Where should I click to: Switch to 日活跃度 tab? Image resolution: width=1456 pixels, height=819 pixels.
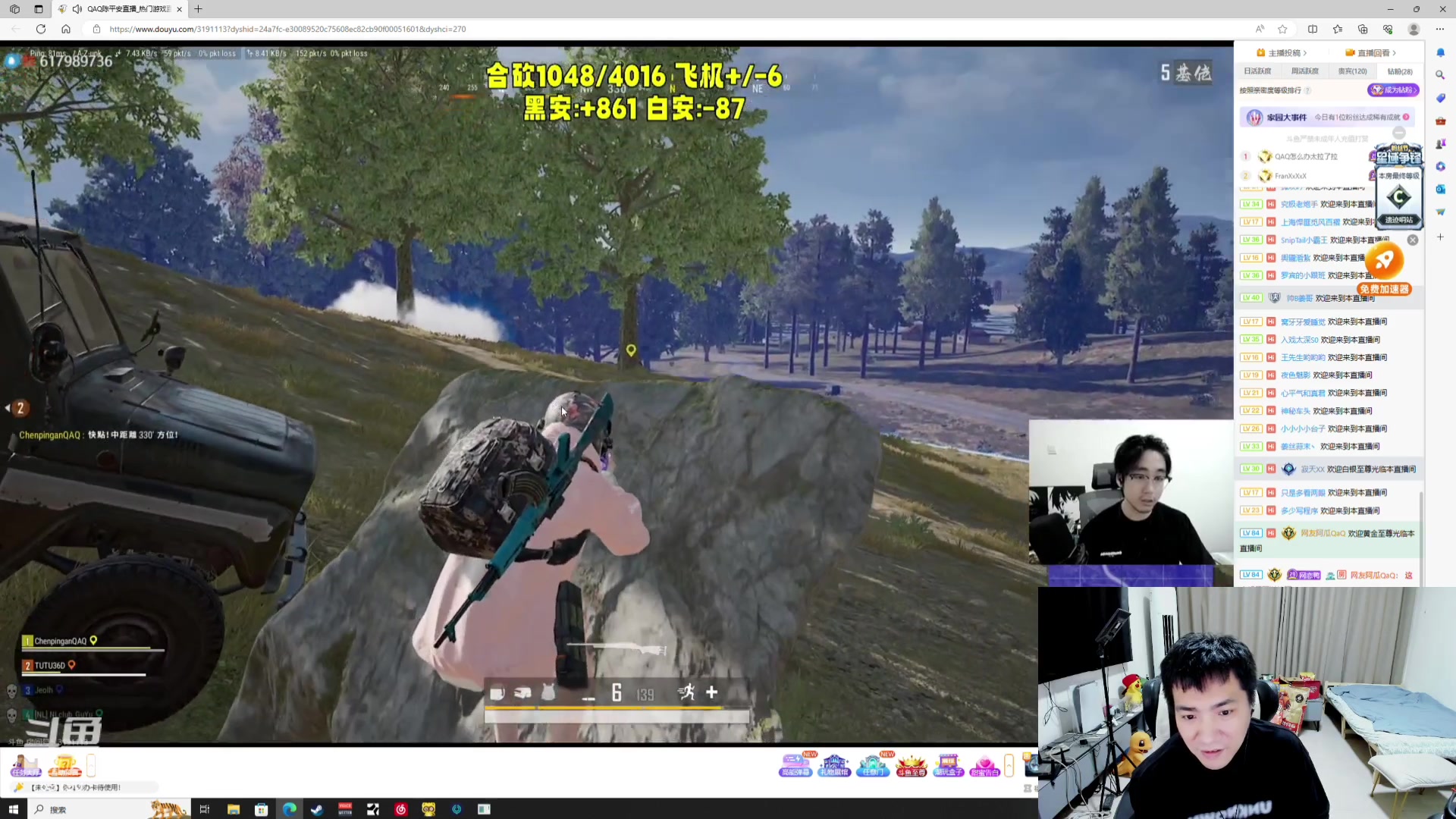coord(1257,71)
